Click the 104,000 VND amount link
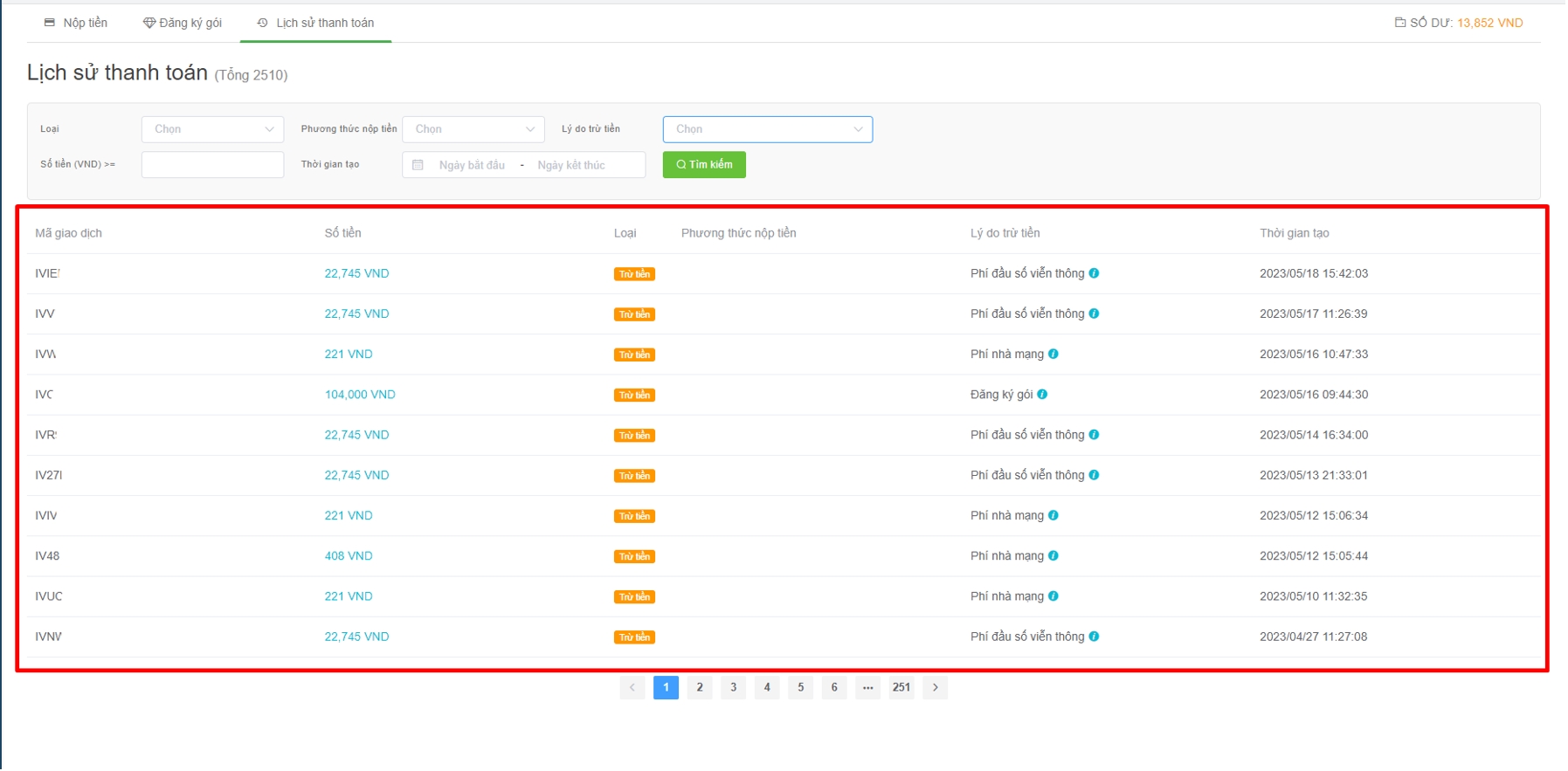1568x771 pixels. (360, 395)
